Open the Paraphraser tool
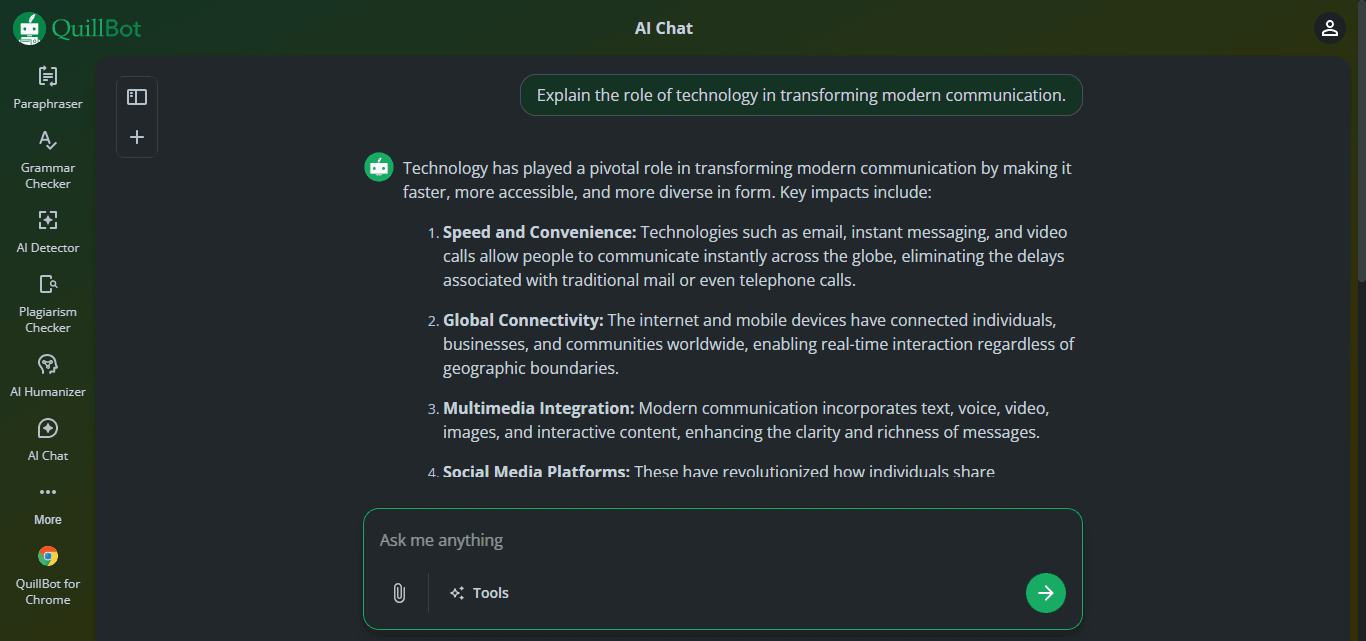This screenshot has width=1366, height=641. point(47,88)
